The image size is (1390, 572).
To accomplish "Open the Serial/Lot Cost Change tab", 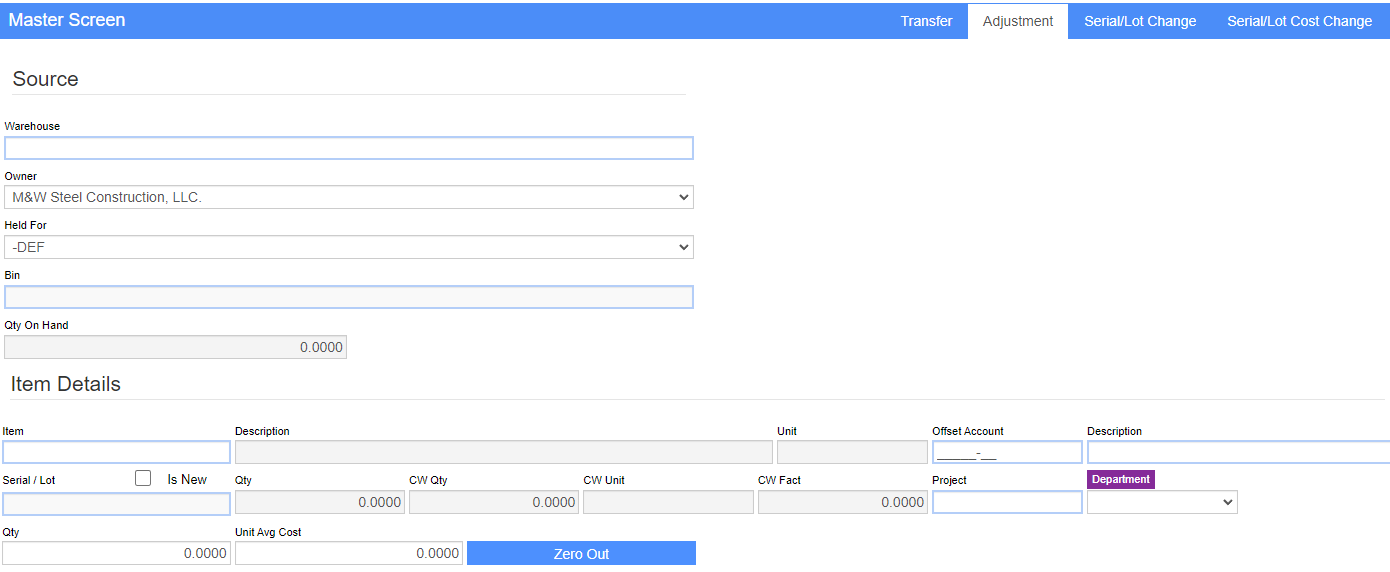I will click(1299, 21).
